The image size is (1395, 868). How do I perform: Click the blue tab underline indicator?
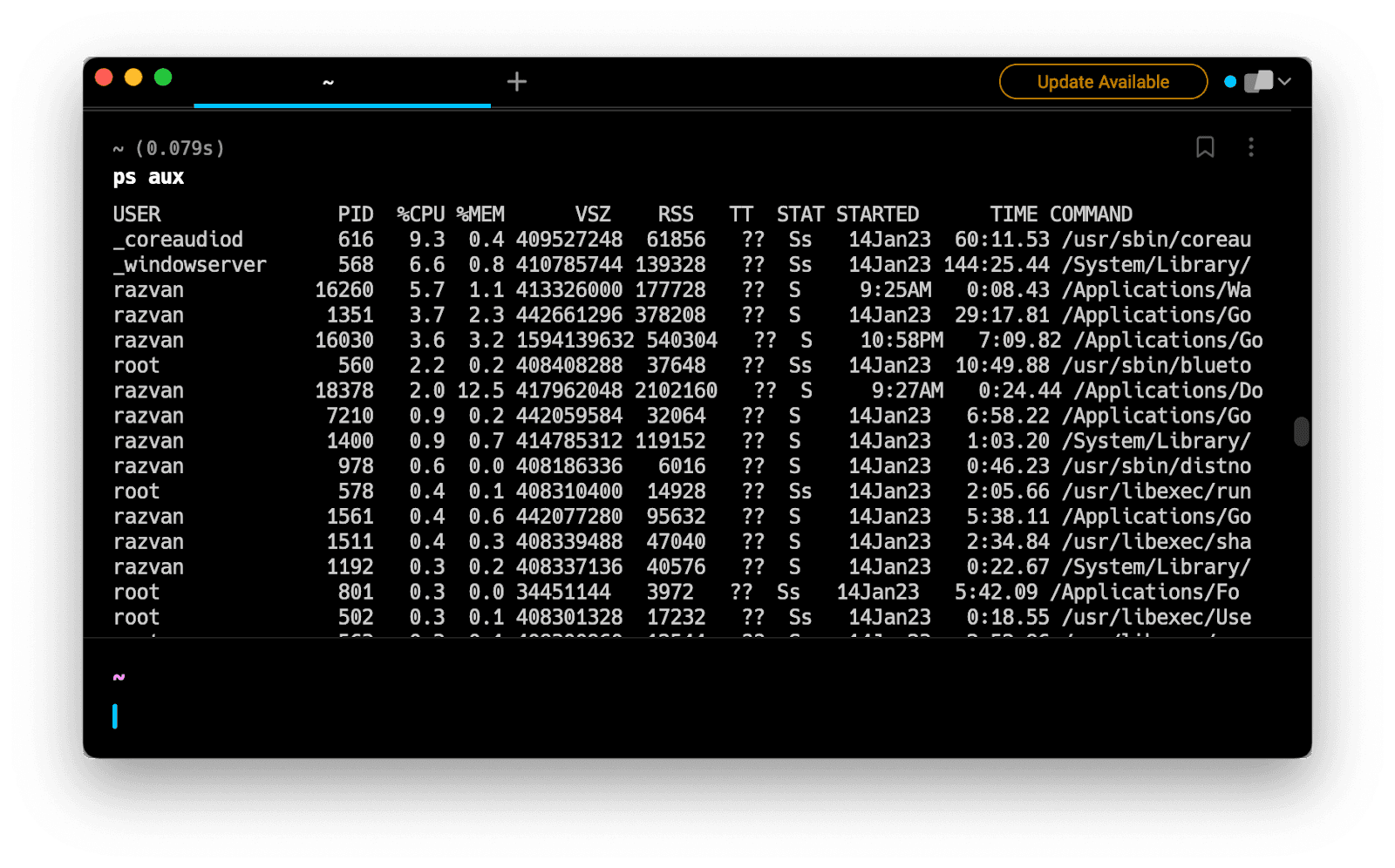click(x=343, y=104)
